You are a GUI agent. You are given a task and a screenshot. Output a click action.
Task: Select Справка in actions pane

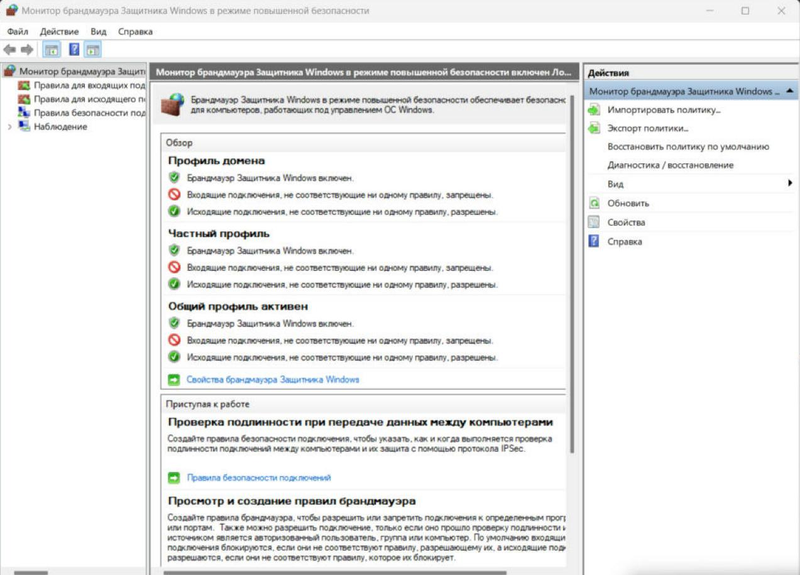coord(624,241)
